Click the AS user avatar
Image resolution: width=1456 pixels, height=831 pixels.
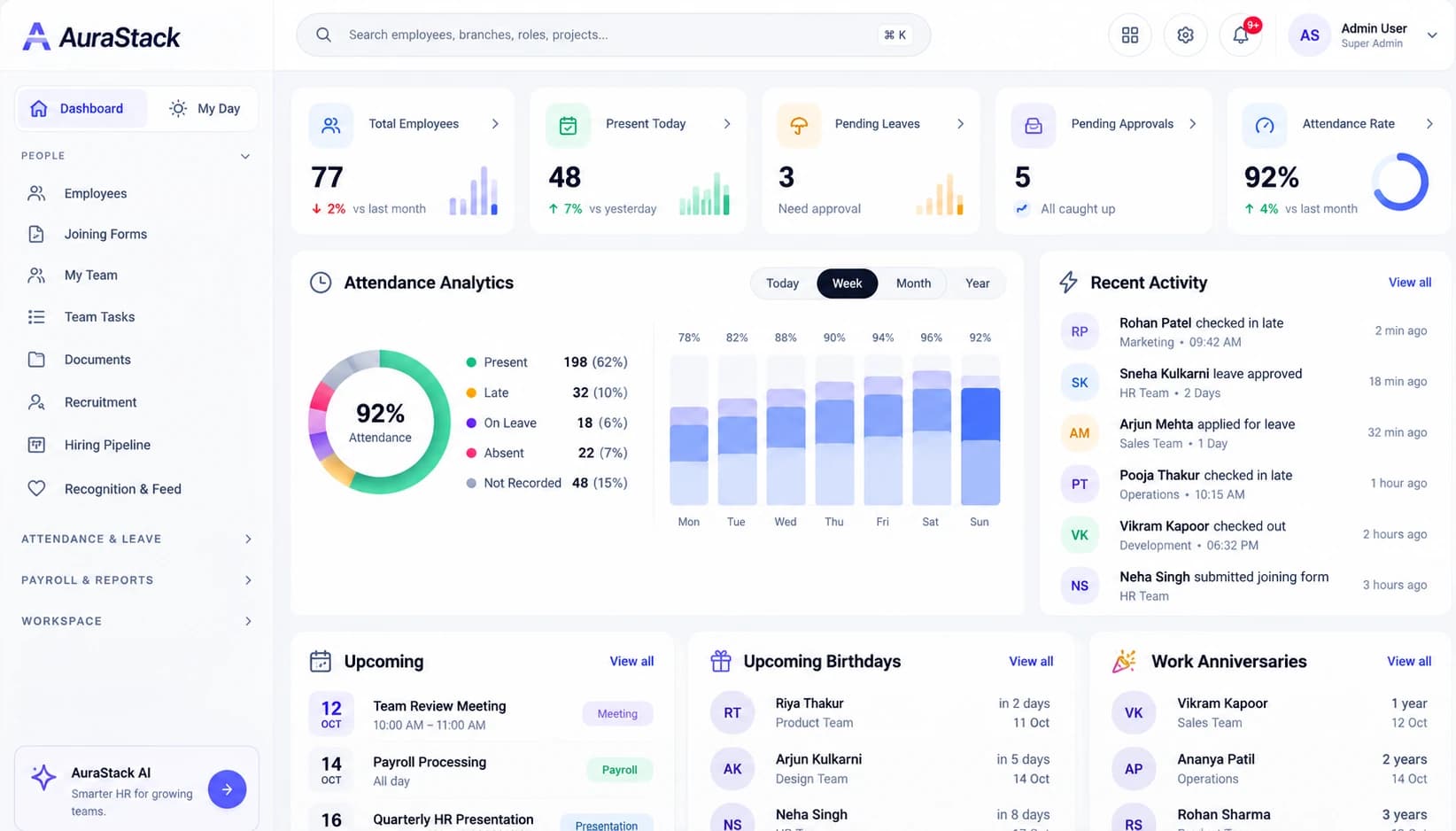pos(1309,35)
